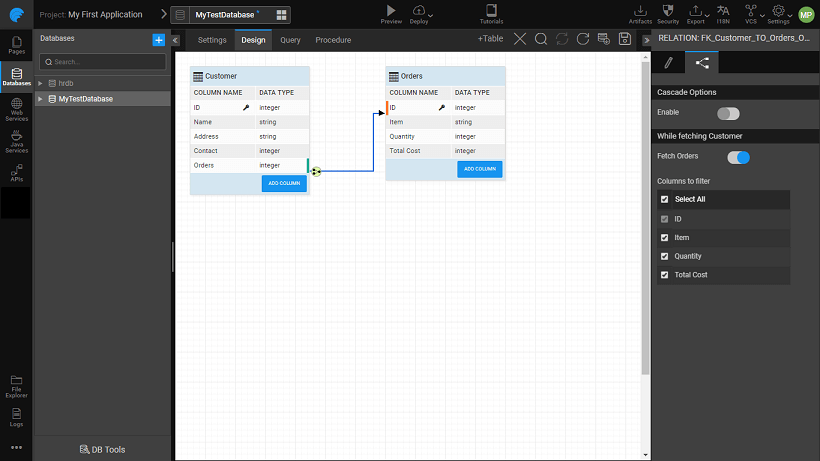Uncheck the Select All checkbox

665,200
